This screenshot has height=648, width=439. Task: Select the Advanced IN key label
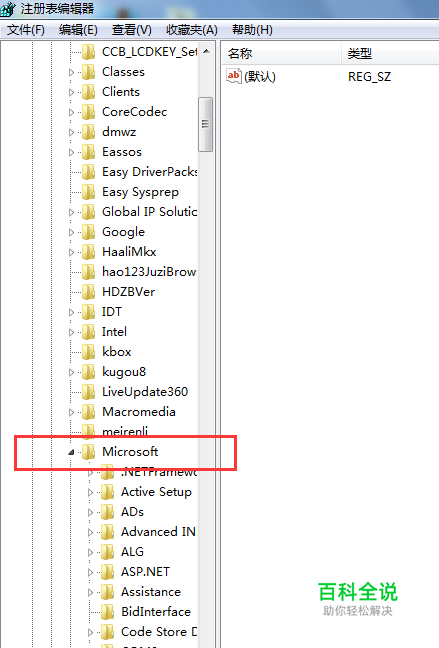tap(158, 532)
